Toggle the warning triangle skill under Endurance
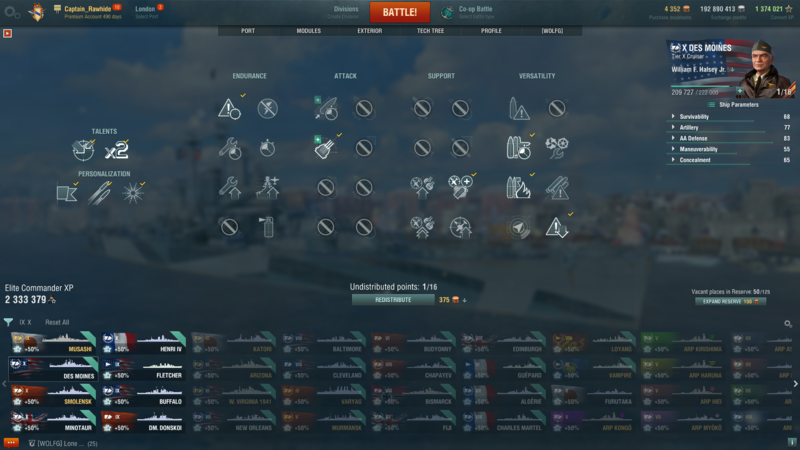 pos(229,108)
